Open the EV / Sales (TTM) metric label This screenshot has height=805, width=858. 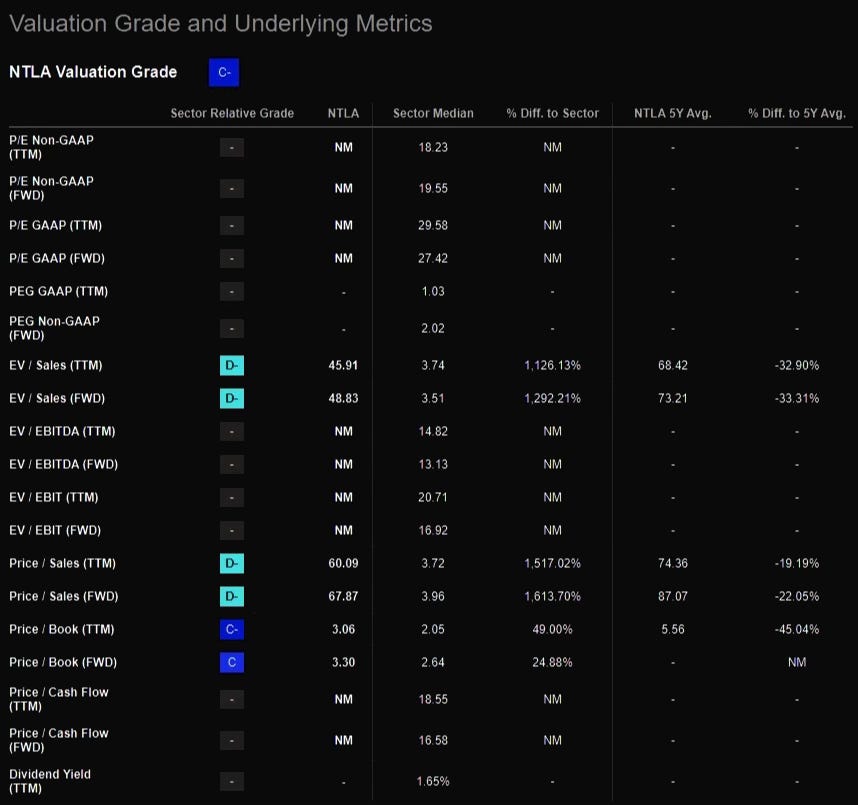[x=56, y=366]
